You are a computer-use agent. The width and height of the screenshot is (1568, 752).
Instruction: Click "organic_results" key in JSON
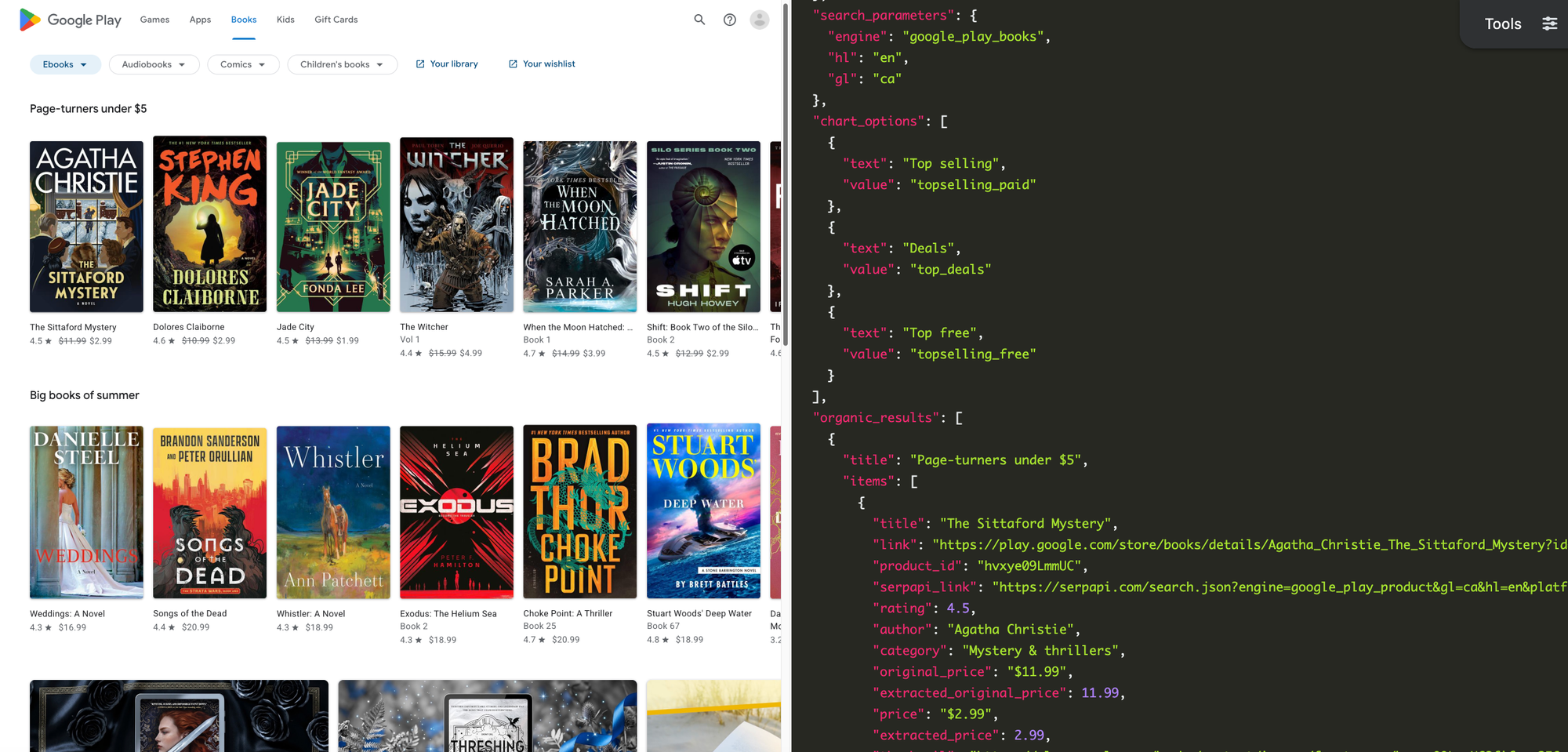[876, 418]
